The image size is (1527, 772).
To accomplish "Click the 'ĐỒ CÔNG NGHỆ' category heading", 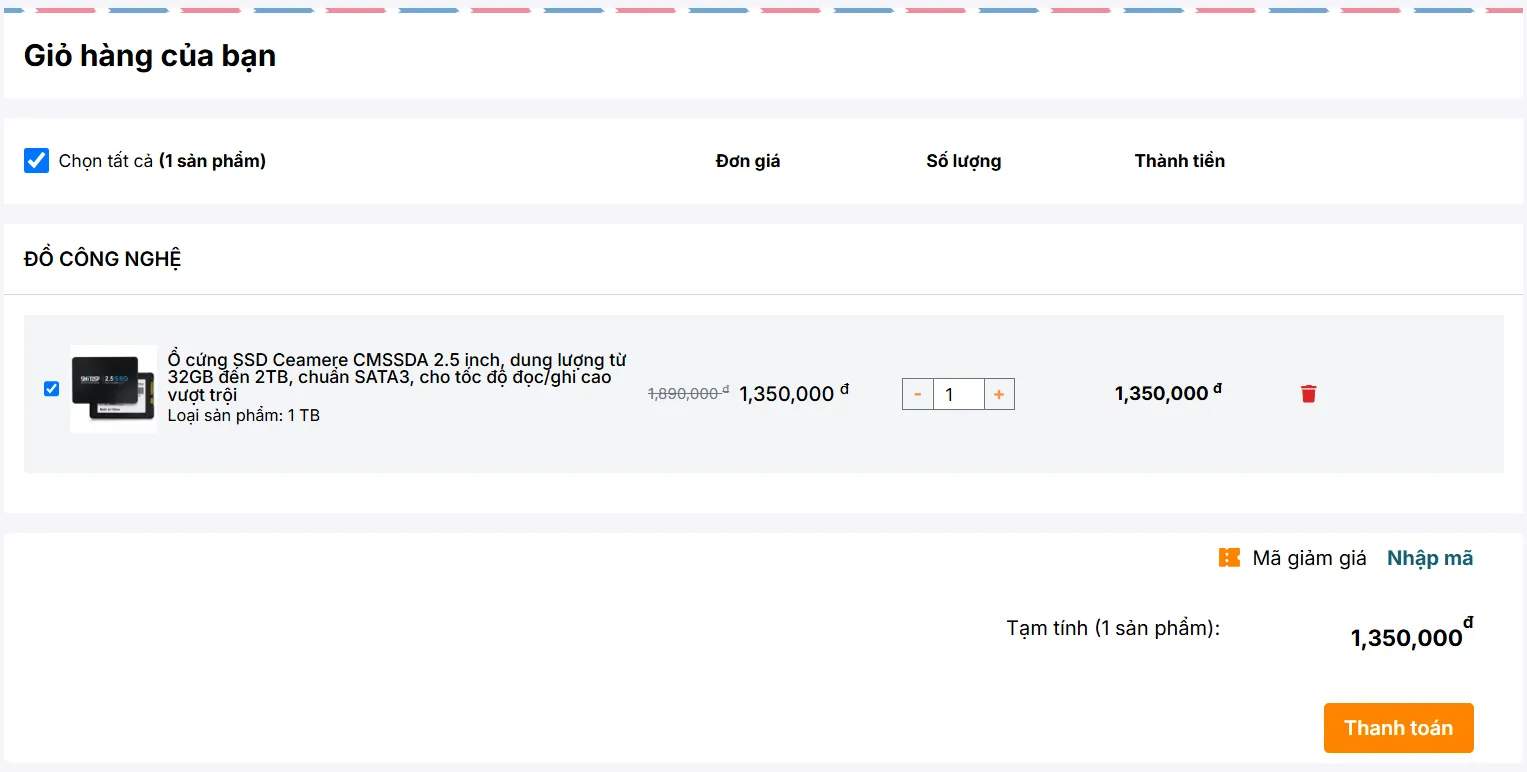I will (102, 259).
